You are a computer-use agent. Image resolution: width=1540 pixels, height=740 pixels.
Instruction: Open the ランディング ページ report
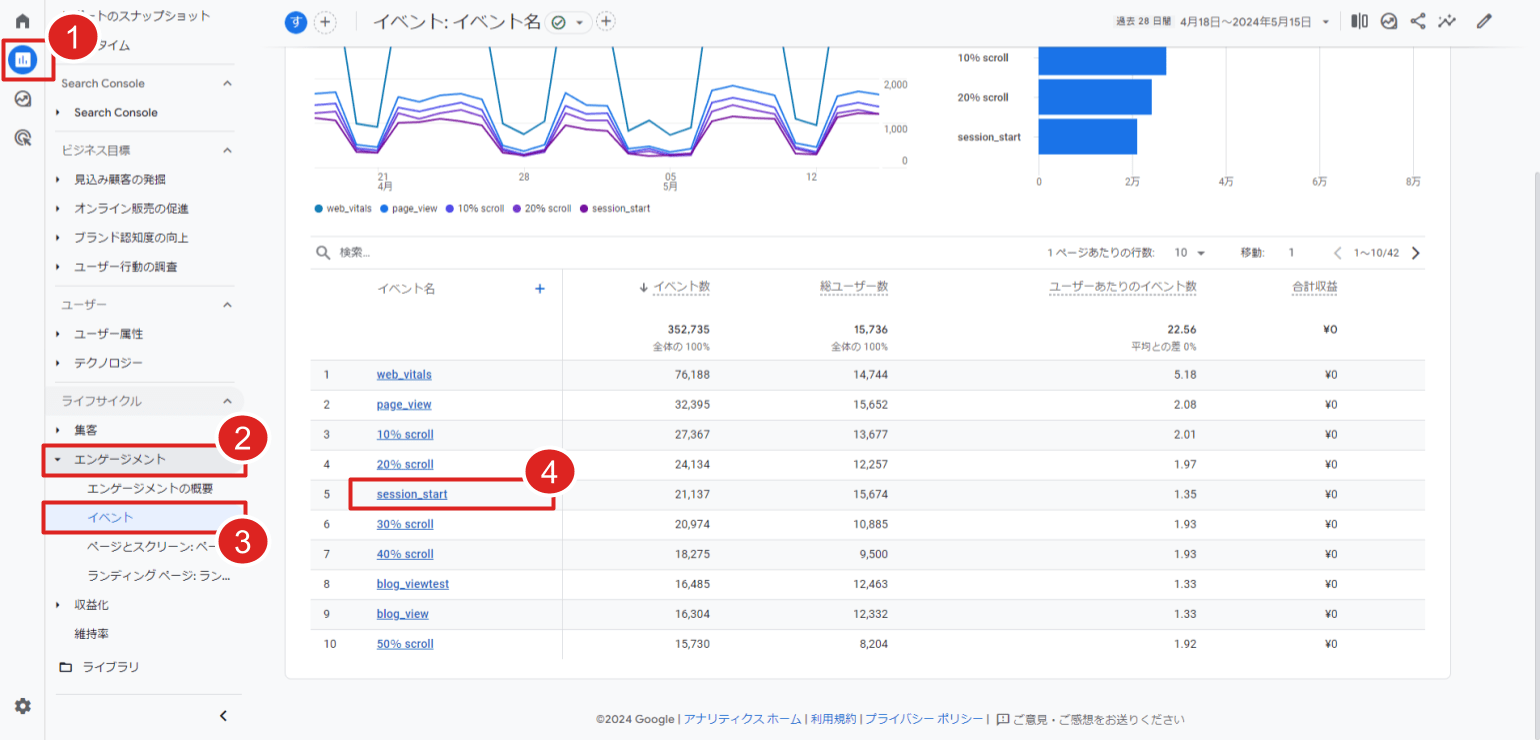(159, 576)
